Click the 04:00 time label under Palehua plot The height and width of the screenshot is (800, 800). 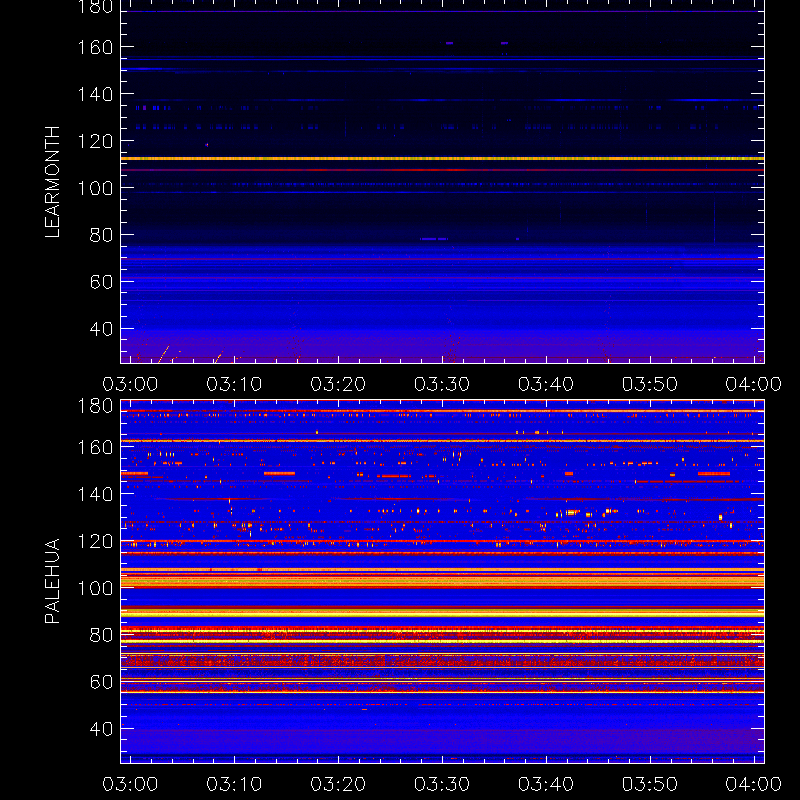click(754, 784)
